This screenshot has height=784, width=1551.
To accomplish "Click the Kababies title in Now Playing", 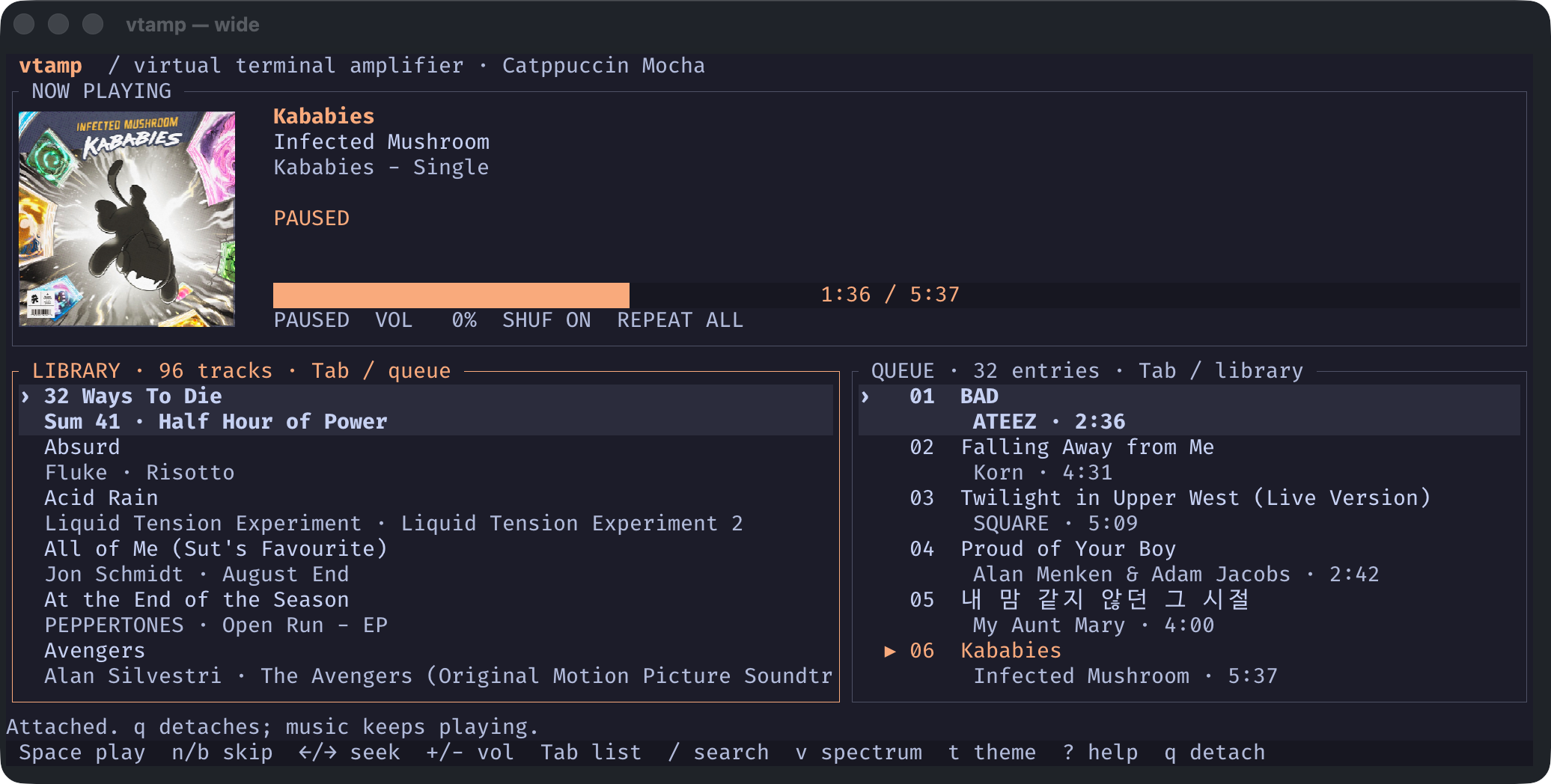I will click(x=323, y=117).
